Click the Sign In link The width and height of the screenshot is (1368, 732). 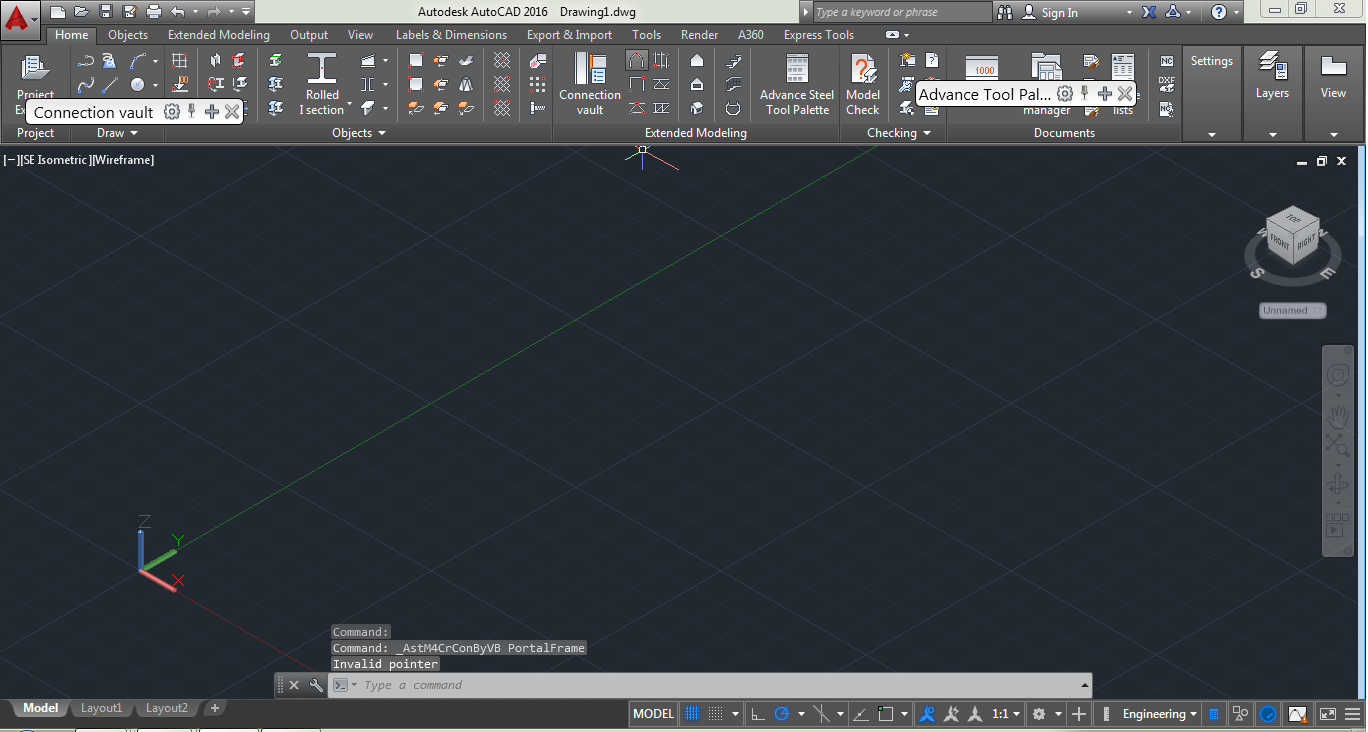[x=1062, y=12]
